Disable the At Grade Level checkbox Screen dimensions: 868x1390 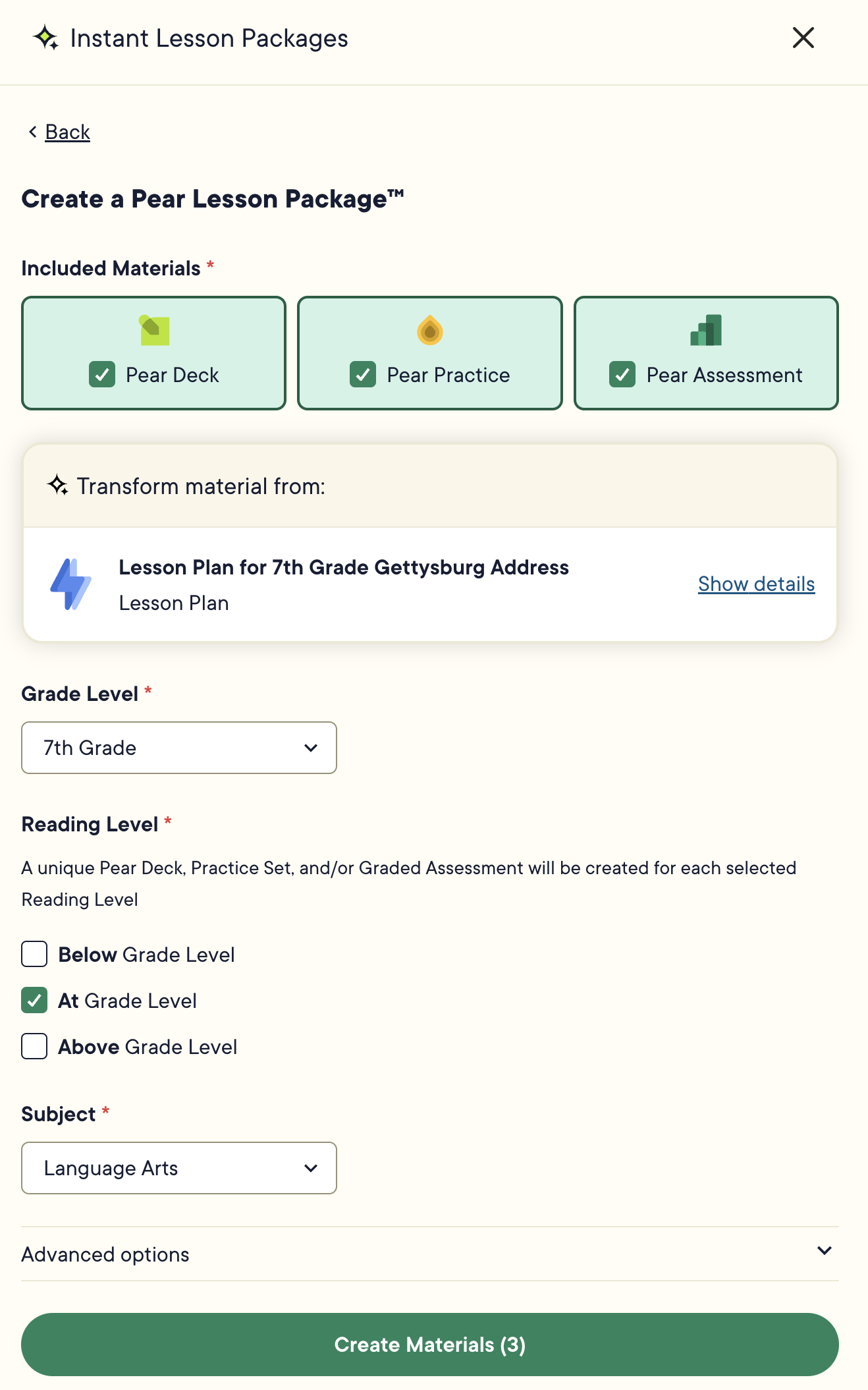[x=34, y=1001]
